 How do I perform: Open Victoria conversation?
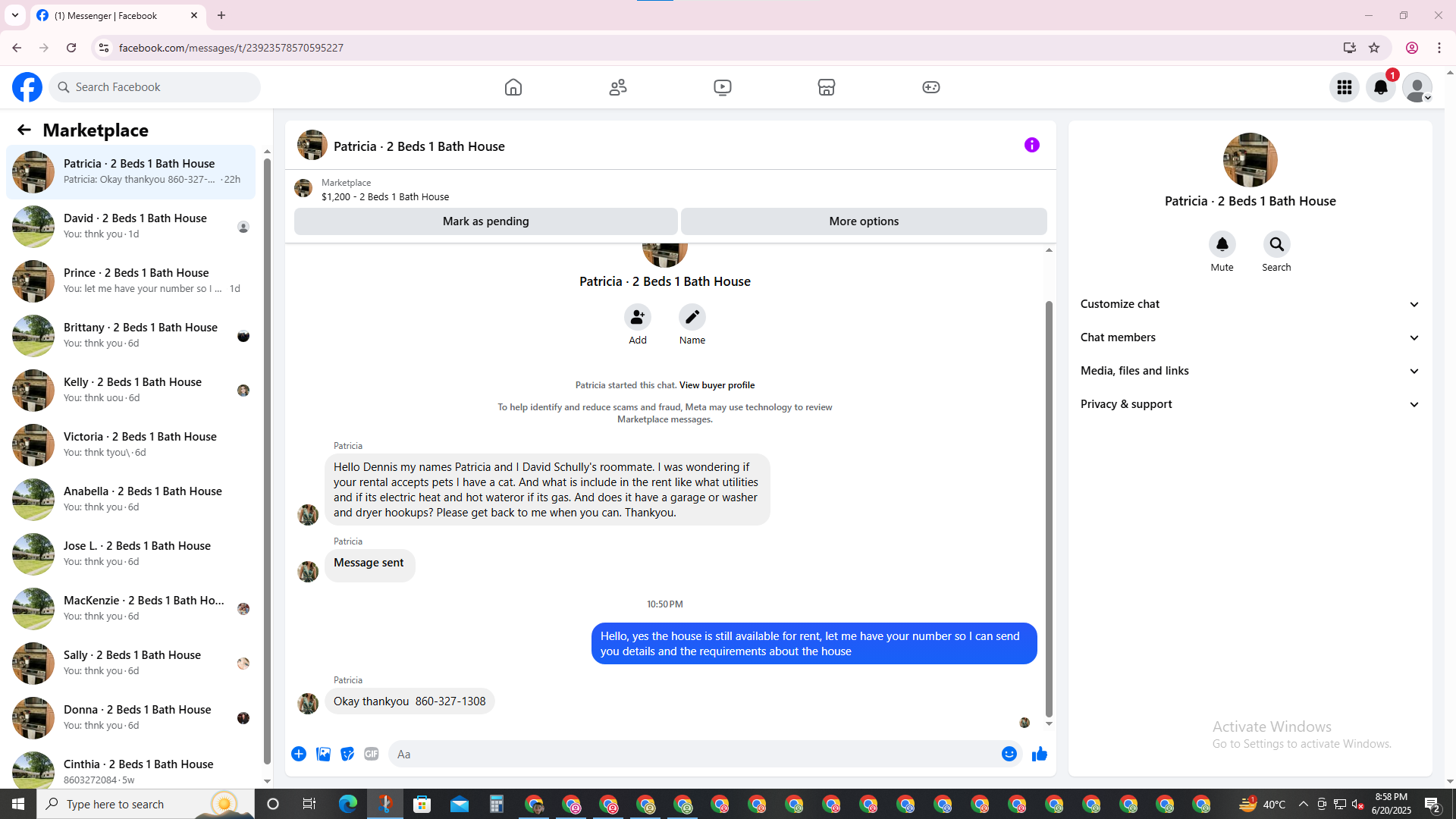coord(130,445)
